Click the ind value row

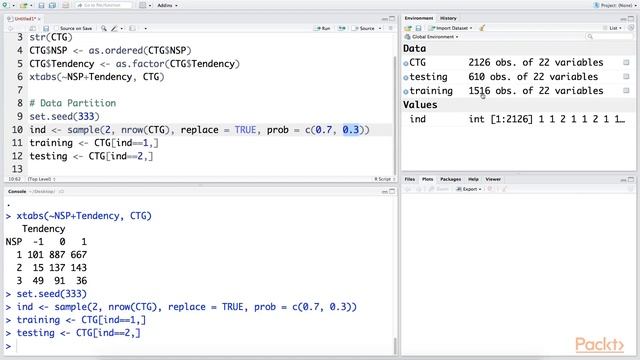click(518, 119)
